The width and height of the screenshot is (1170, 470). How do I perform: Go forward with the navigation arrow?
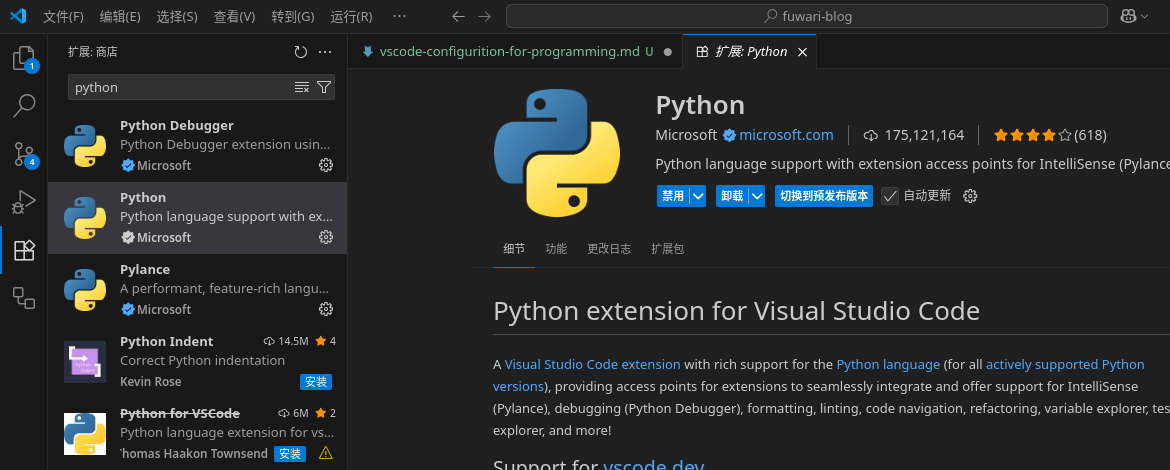[484, 16]
